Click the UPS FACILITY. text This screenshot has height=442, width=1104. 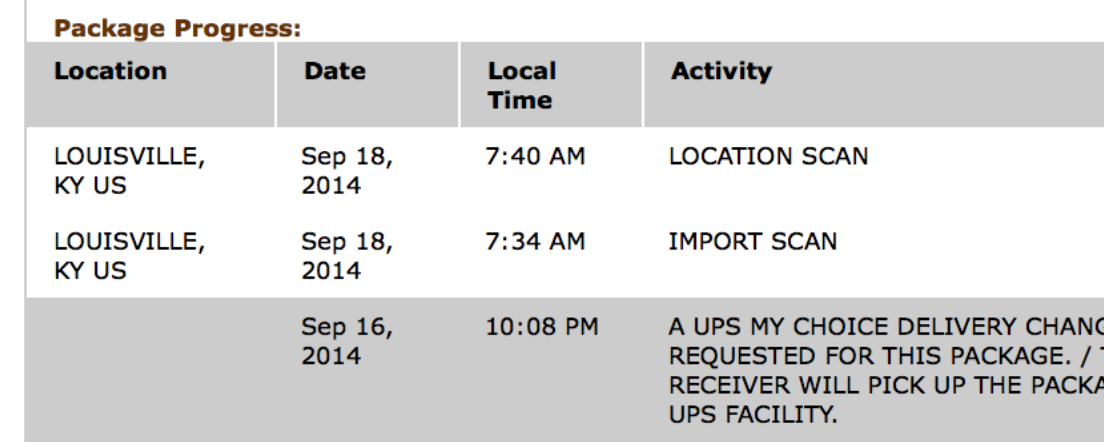753,415
